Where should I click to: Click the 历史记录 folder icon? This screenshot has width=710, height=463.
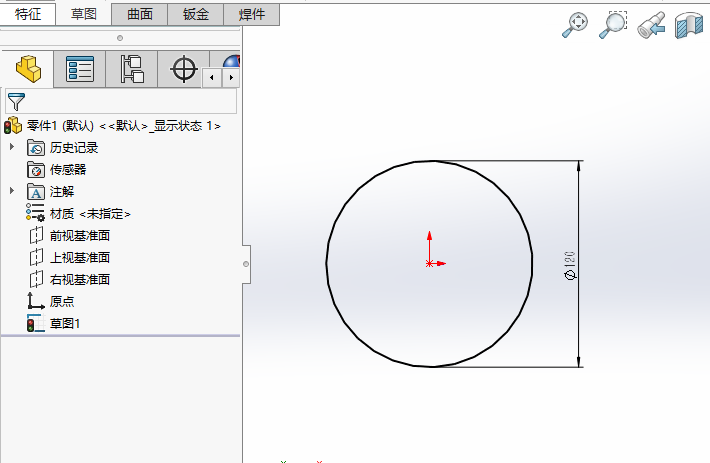click(x=36, y=148)
